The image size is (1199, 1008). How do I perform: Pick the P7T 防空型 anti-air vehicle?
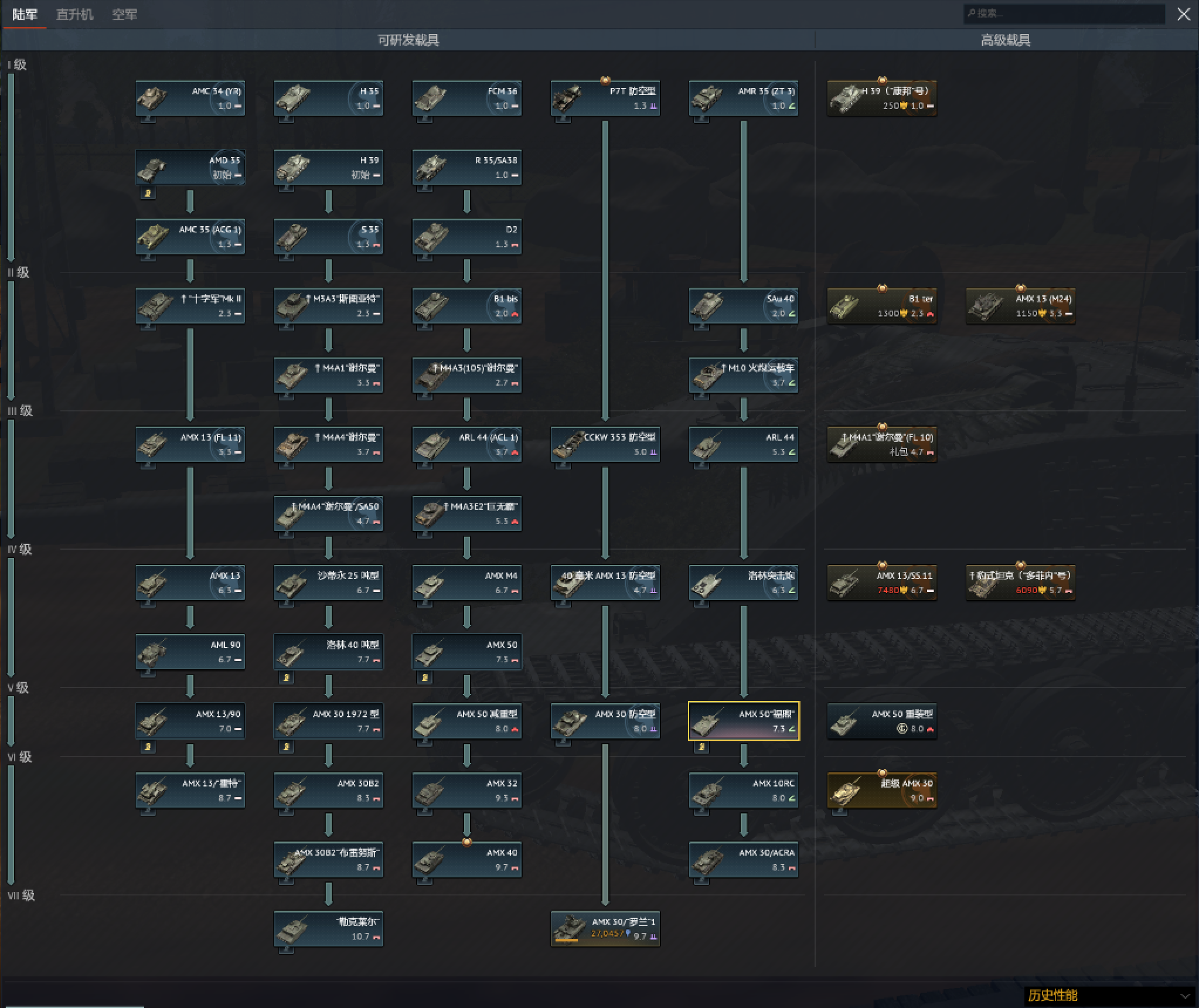tap(605, 98)
